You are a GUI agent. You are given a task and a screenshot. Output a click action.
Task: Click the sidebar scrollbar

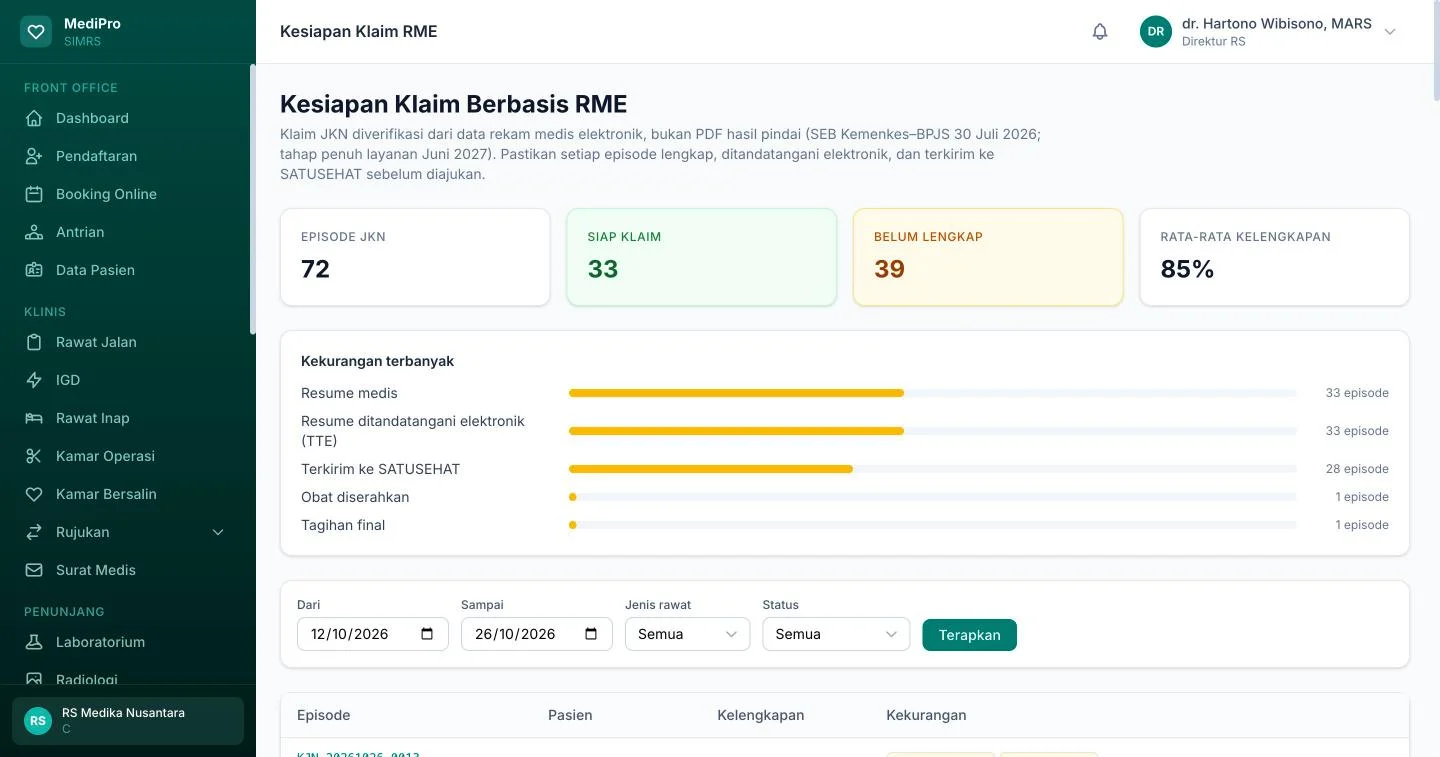pos(253,199)
